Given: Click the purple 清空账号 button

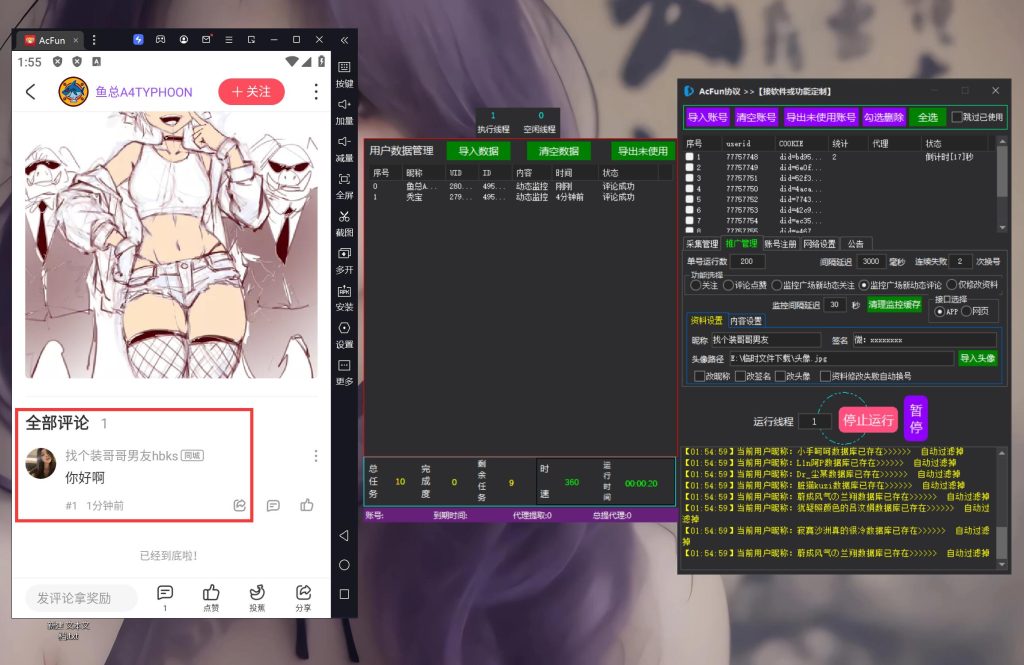Looking at the screenshot, I should [x=756, y=118].
